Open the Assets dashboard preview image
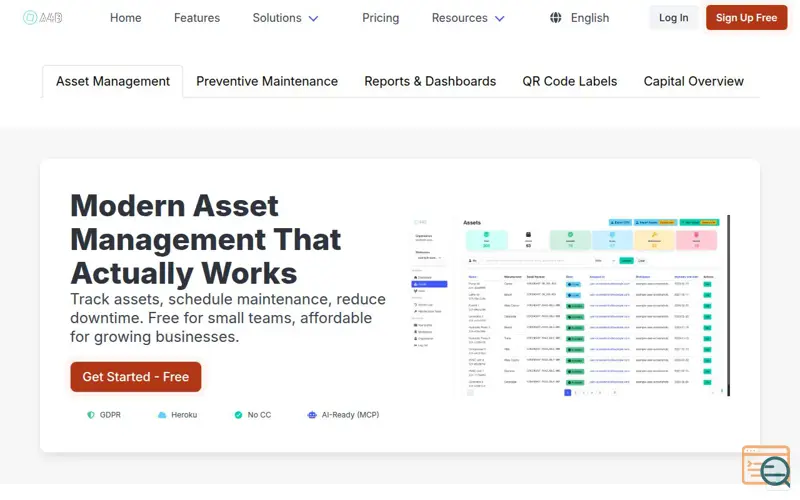Image resolution: width=800 pixels, height=500 pixels. 571,306
